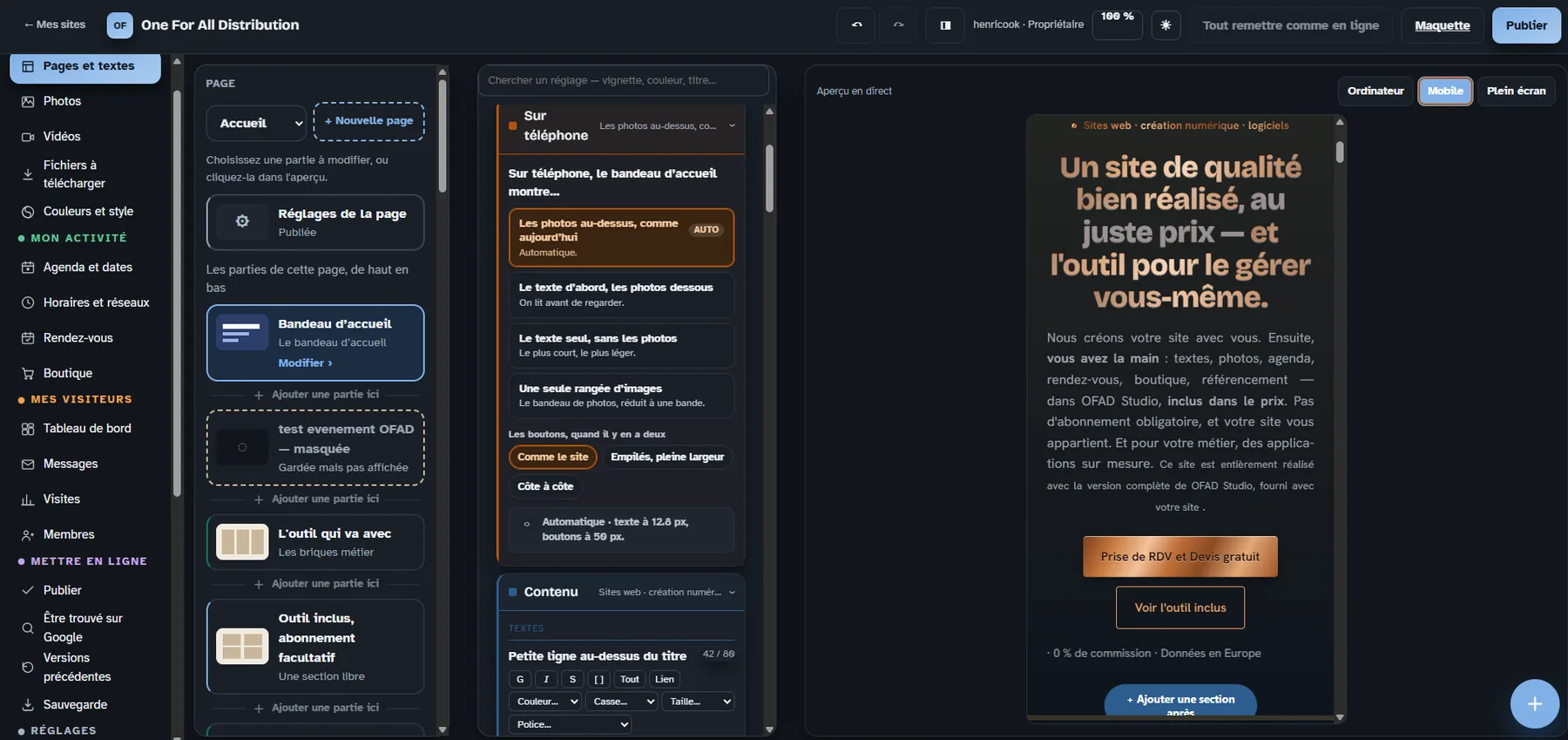Image resolution: width=1568 pixels, height=740 pixels.
Task: Choose 'Le texte seul, sans les photos'
Action: click(x=621, y=345)
